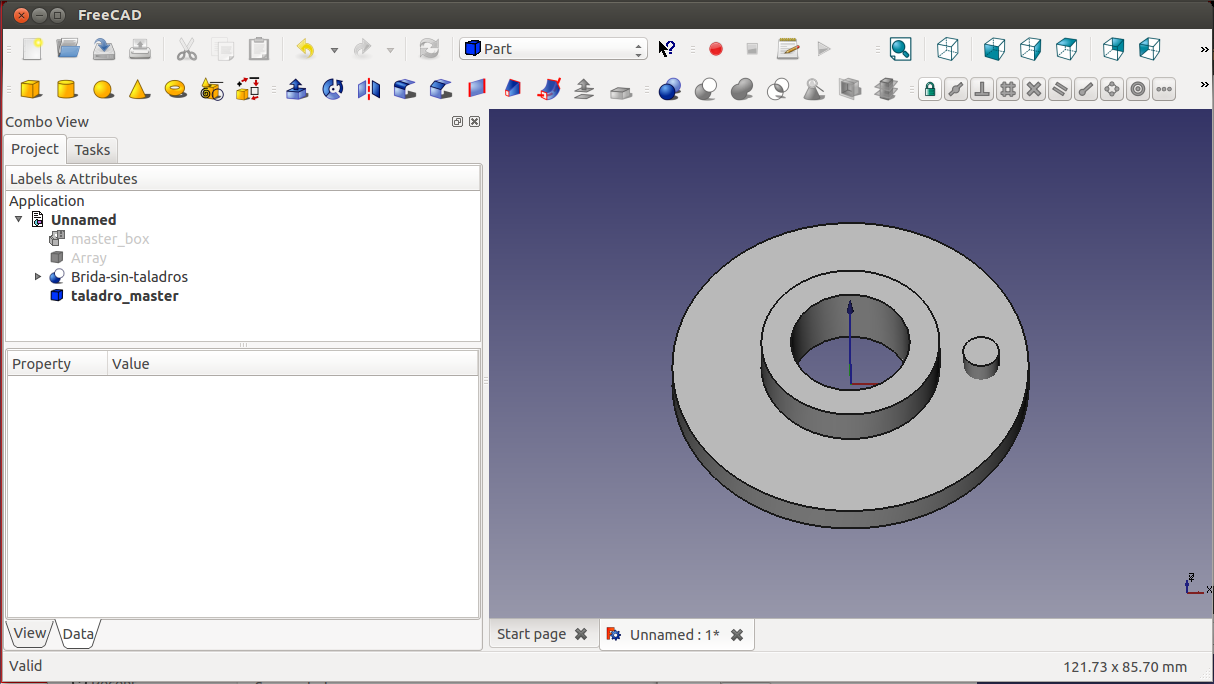Viewport: 1214px width, 684px height.
Task: Switch to the Tasks tab
Action: tap(92, 150)
